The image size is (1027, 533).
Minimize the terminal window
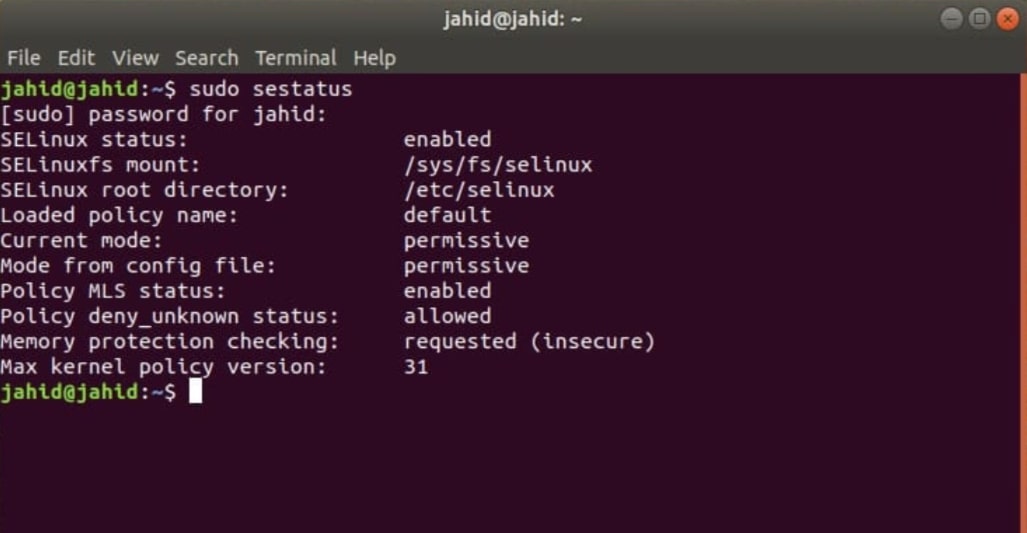(952, 19)
